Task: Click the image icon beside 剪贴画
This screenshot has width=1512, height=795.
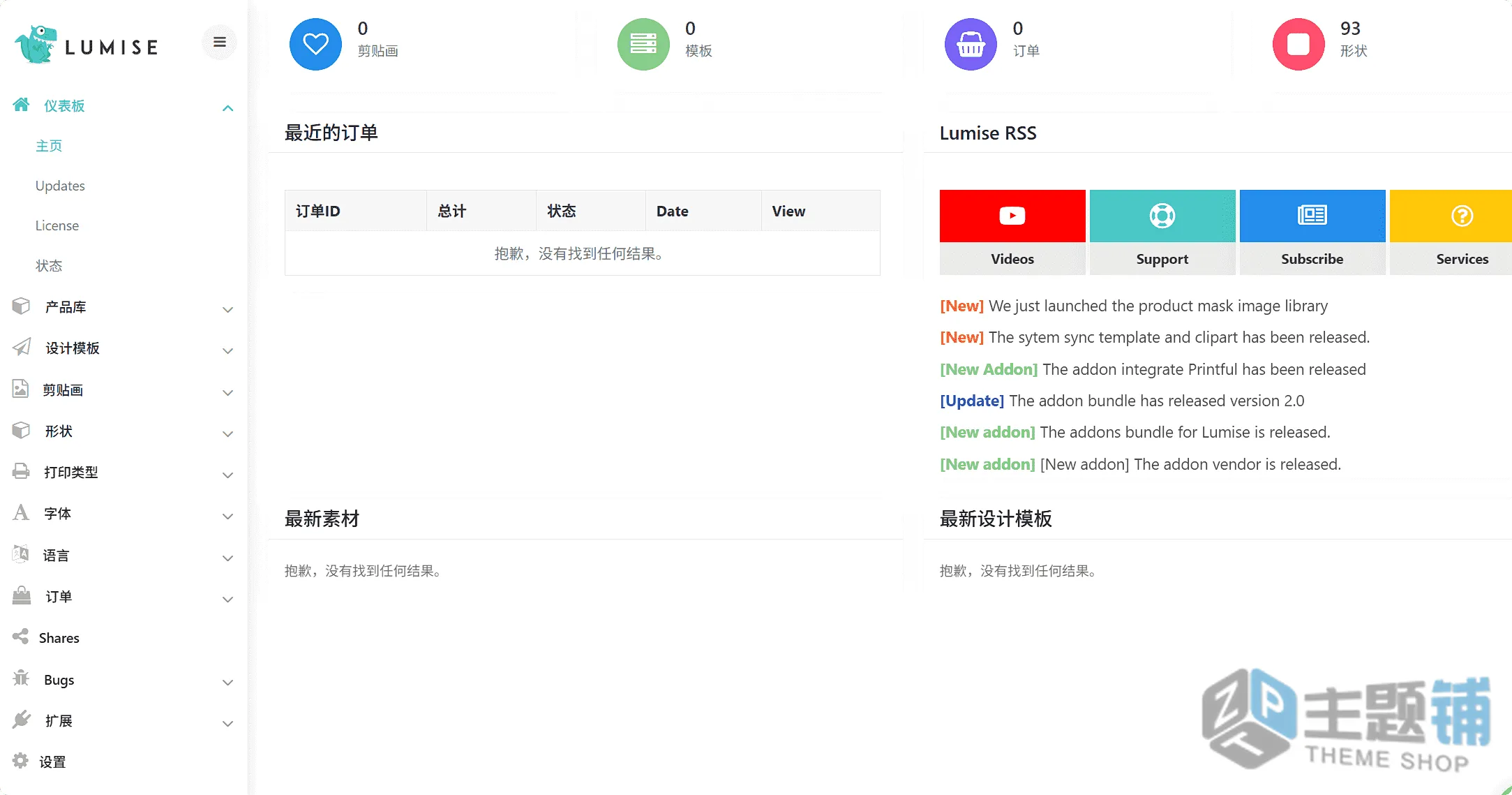Action: click(20, 389)
